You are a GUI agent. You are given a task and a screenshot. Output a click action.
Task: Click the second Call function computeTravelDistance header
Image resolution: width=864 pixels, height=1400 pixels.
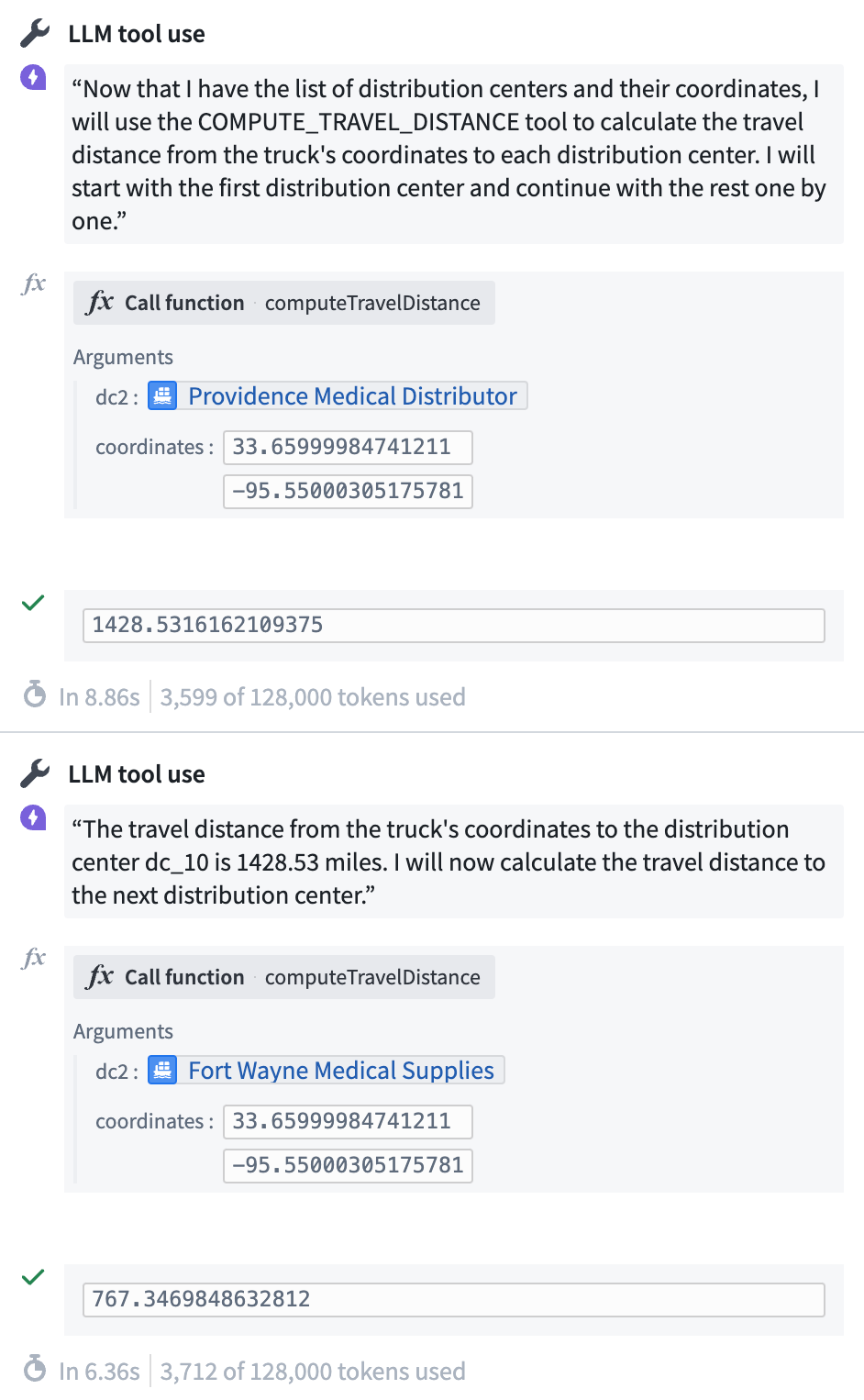284,977
